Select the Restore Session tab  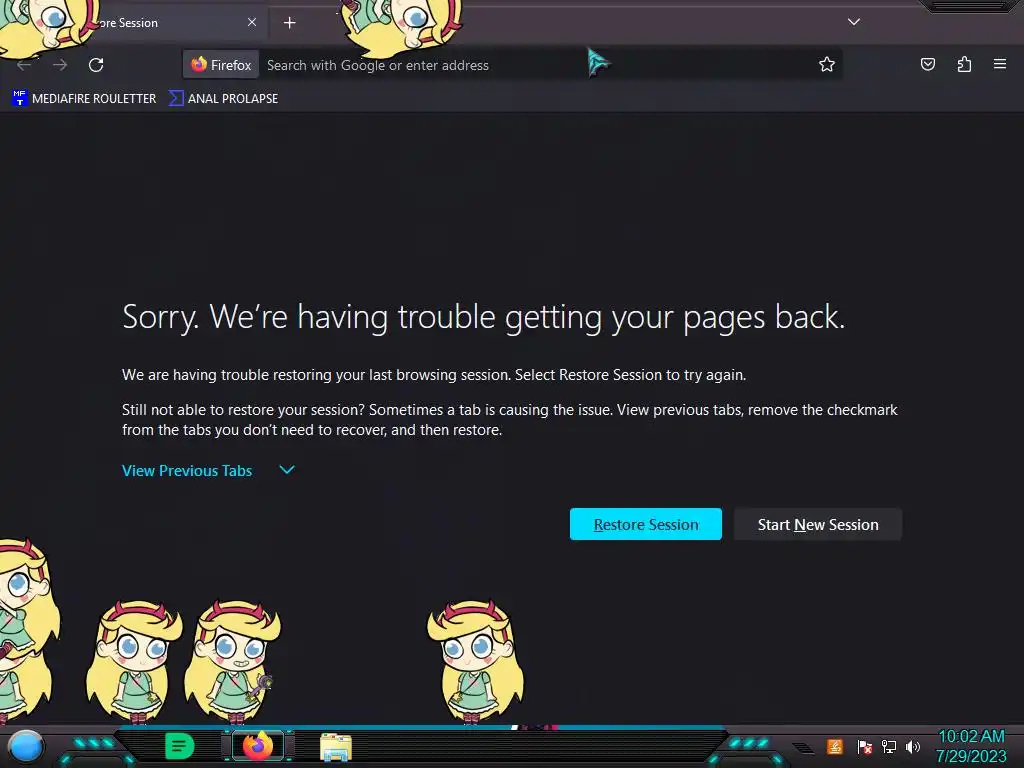(134, 23)
